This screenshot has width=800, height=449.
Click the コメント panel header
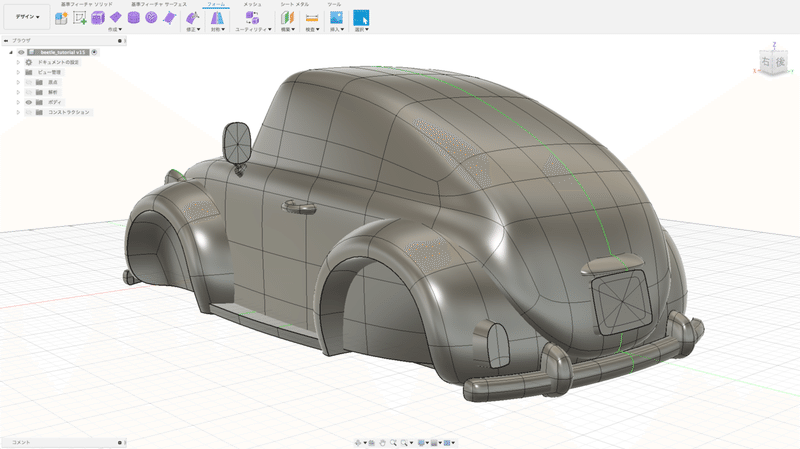point(22,442)
